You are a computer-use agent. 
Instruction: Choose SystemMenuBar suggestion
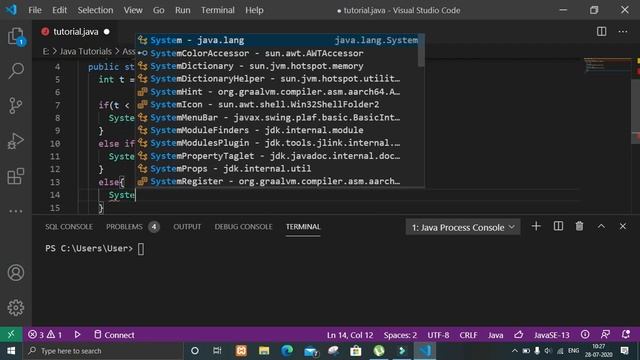278,117
